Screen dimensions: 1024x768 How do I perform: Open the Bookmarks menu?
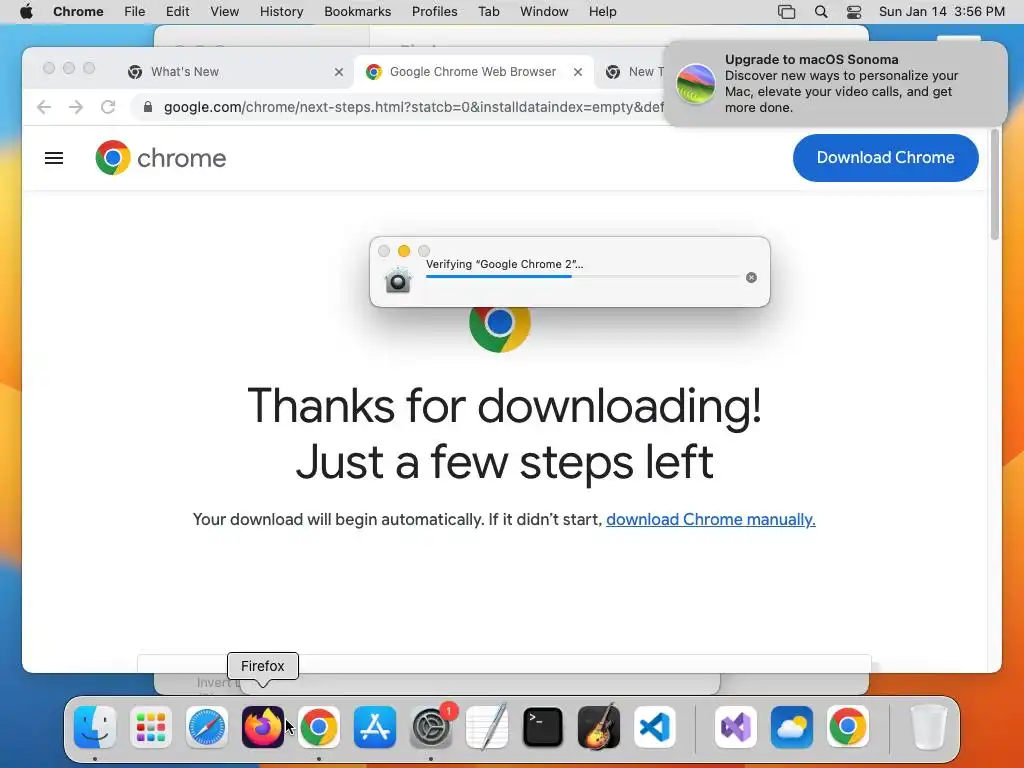357,12
